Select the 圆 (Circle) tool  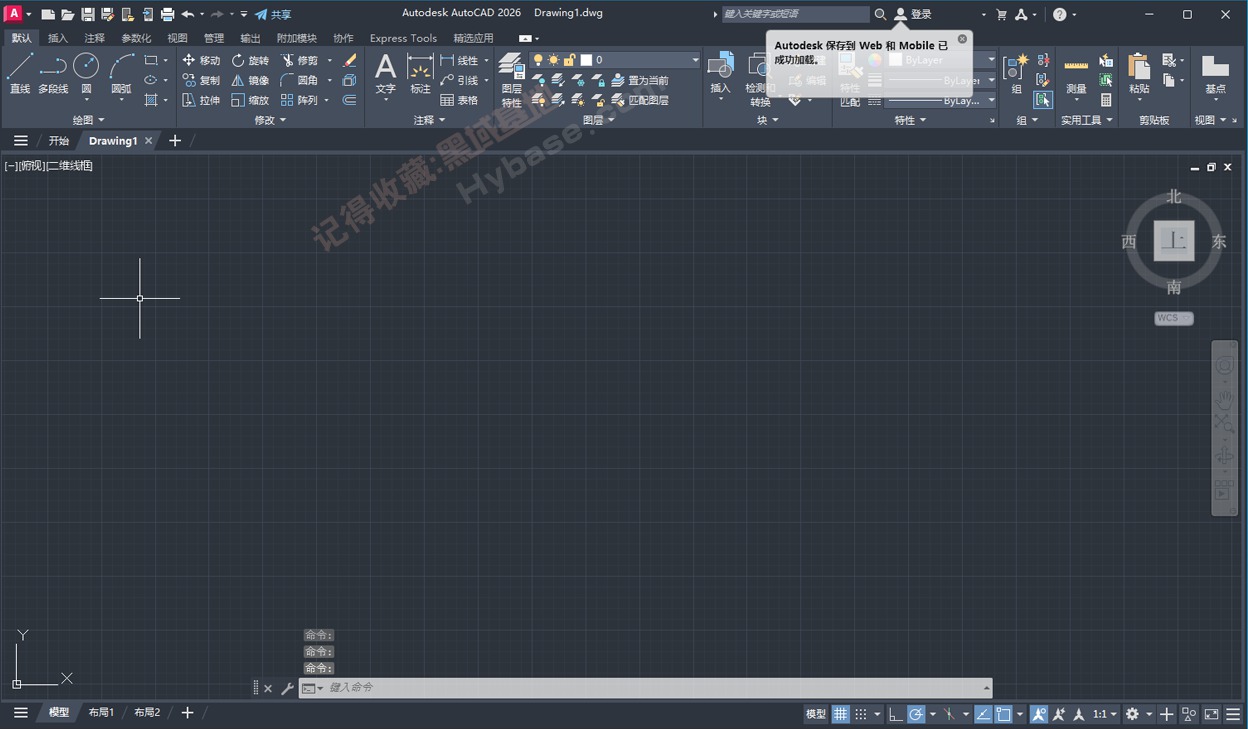86,74
